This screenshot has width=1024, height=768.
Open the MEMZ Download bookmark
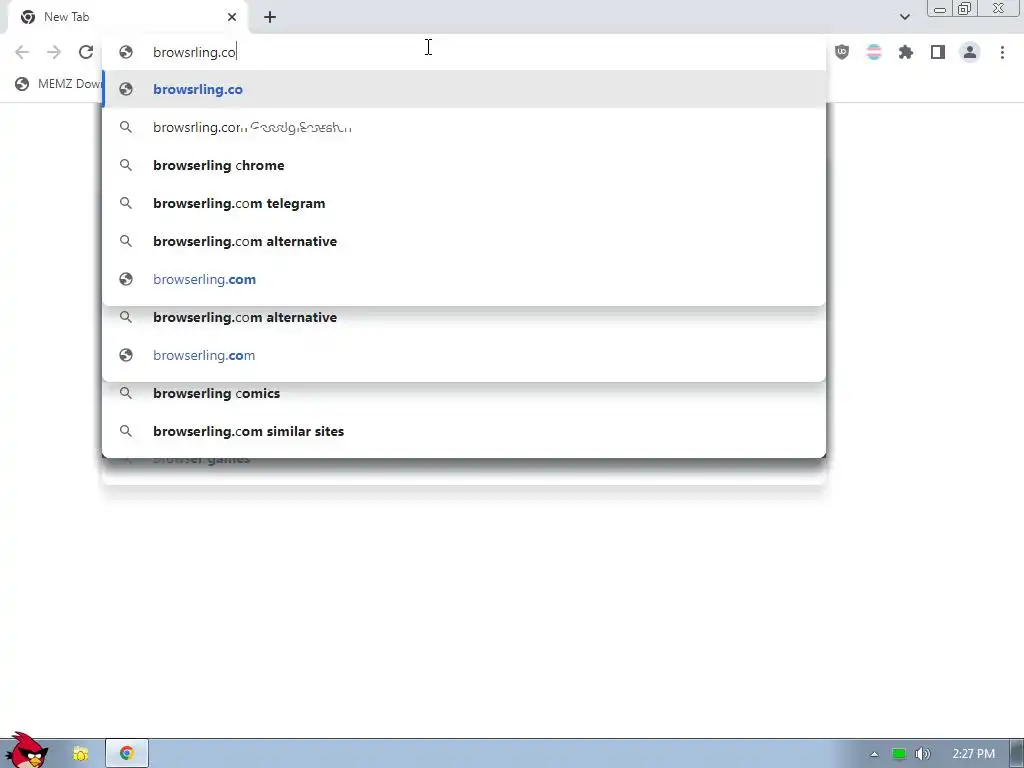[59, 84]
